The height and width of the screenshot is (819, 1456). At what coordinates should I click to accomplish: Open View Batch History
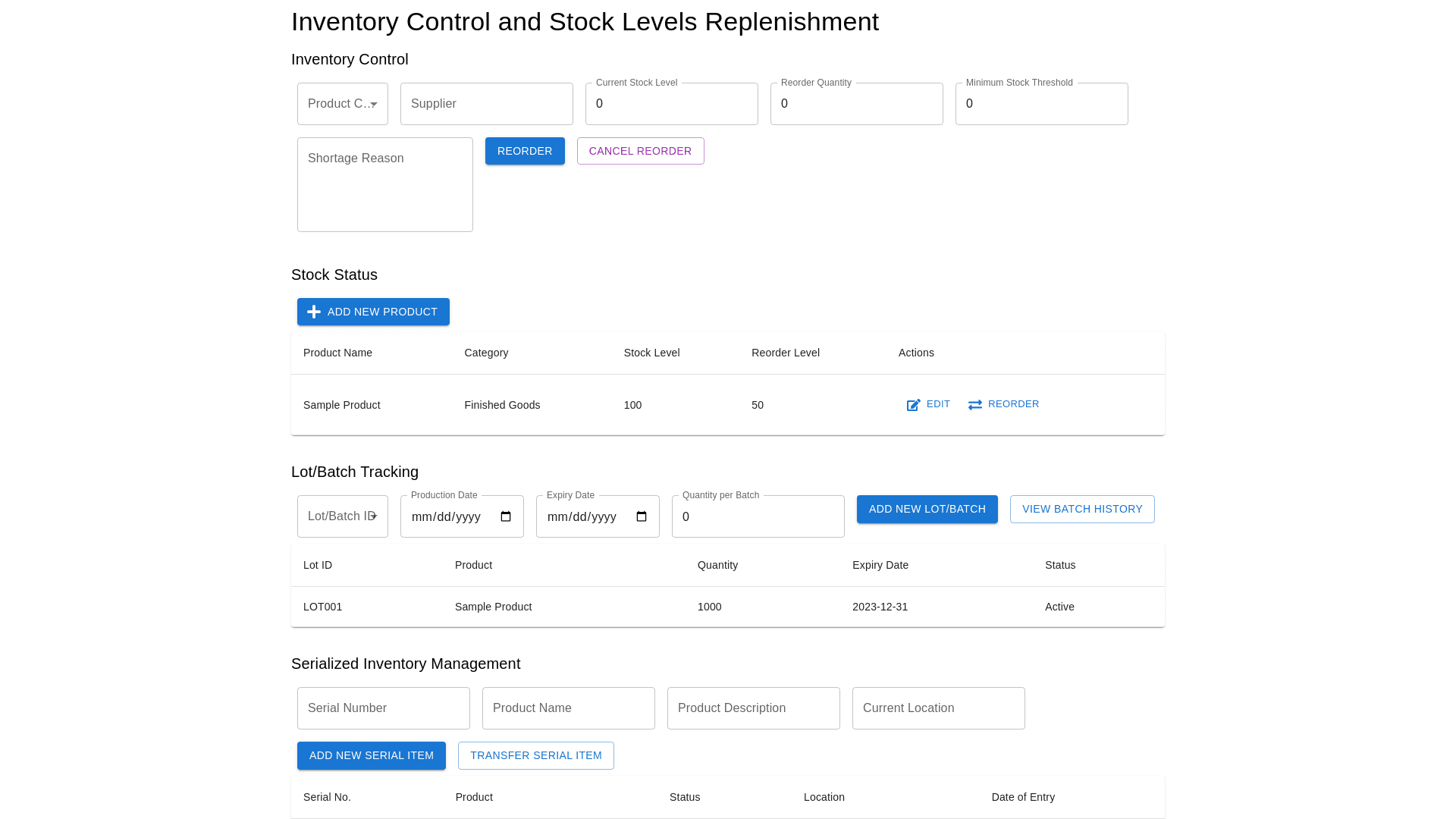tap(1082, 509)
